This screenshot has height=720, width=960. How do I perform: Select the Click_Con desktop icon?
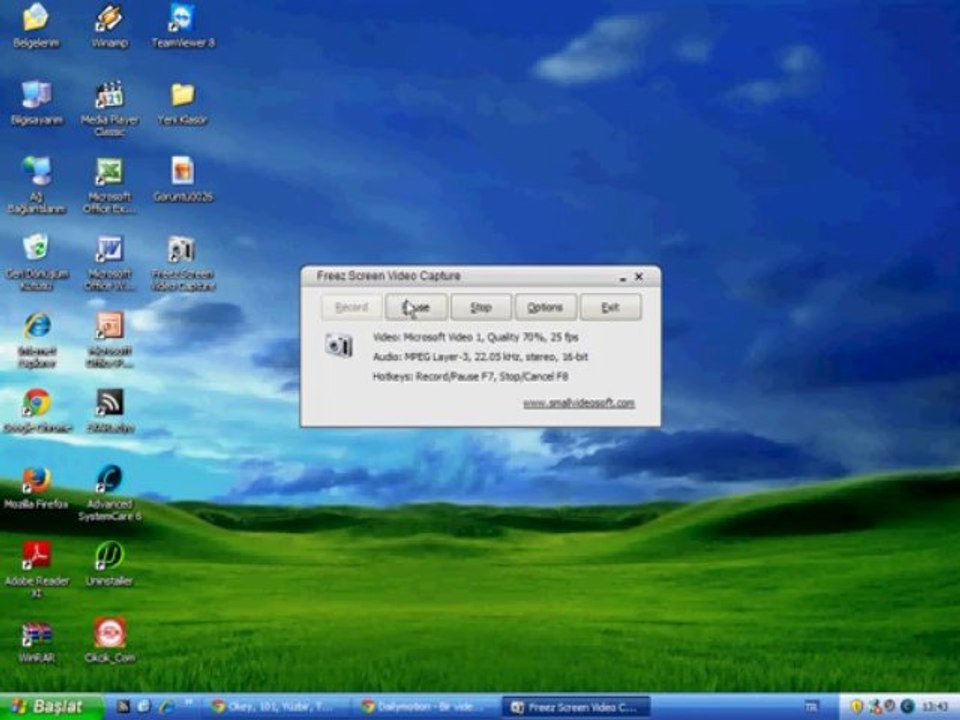point(110,640)
